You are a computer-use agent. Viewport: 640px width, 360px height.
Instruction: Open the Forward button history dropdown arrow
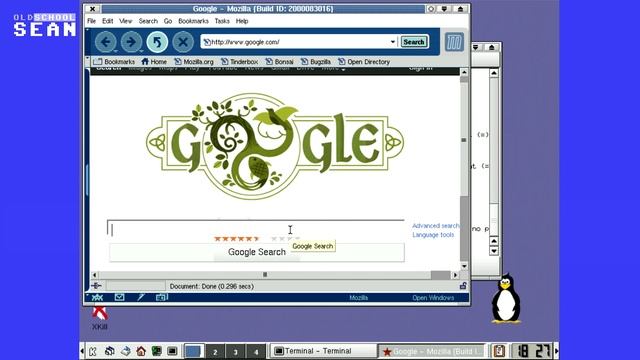click(x=142, y=51)
